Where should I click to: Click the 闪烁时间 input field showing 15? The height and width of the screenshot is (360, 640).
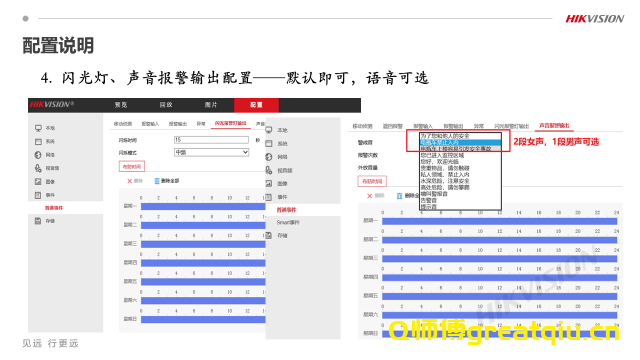point(211,140)
